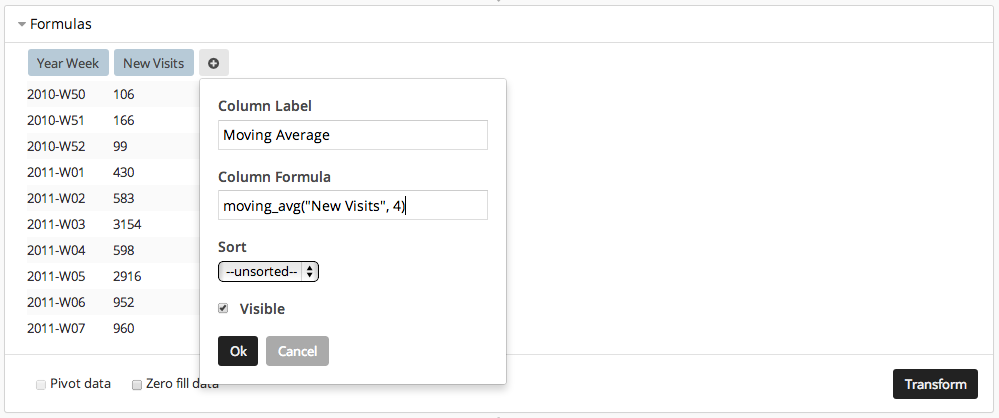999x418 pixels.
Task: Click the Transform button
Action: click(x=935, y=384)
